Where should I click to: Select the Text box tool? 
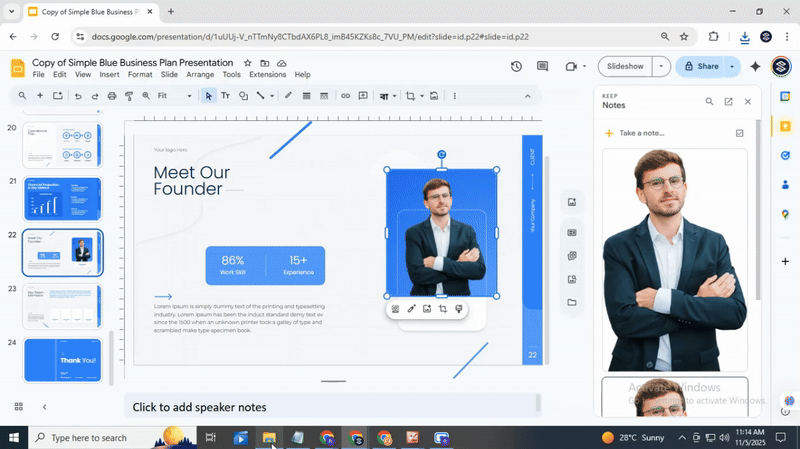click(x=225, y=96)
